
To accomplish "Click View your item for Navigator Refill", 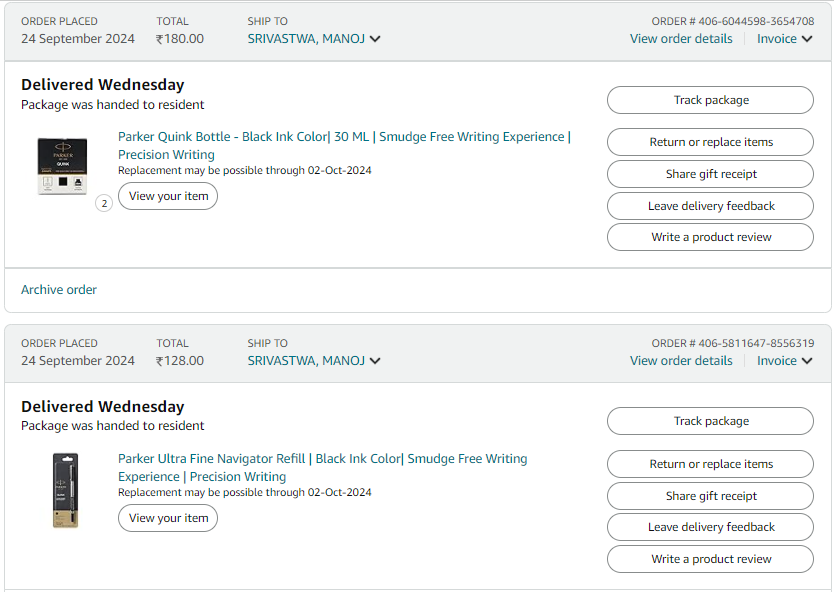I will [x=168, y=518].
